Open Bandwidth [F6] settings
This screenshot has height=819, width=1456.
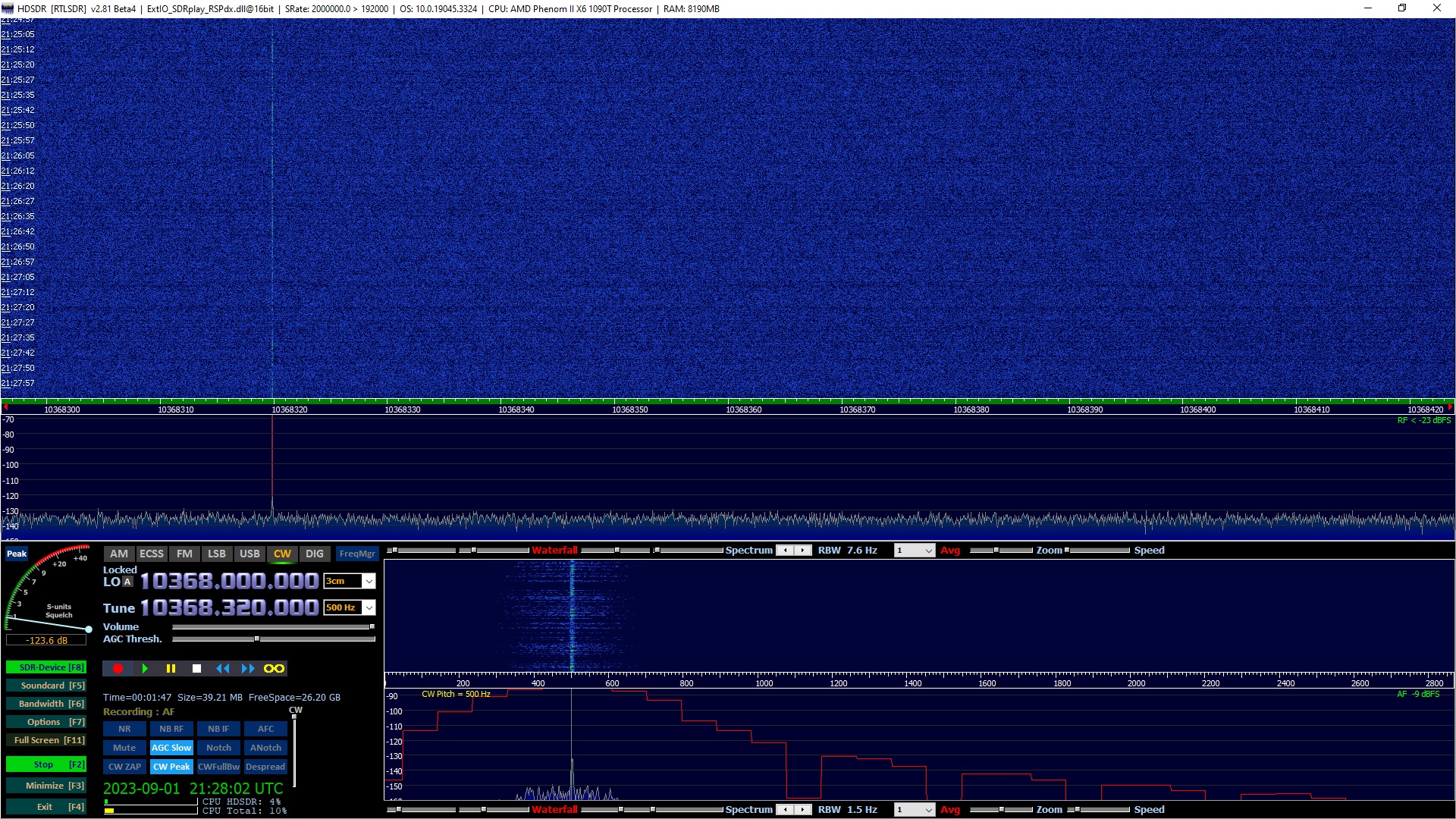[x=45, y=704]
